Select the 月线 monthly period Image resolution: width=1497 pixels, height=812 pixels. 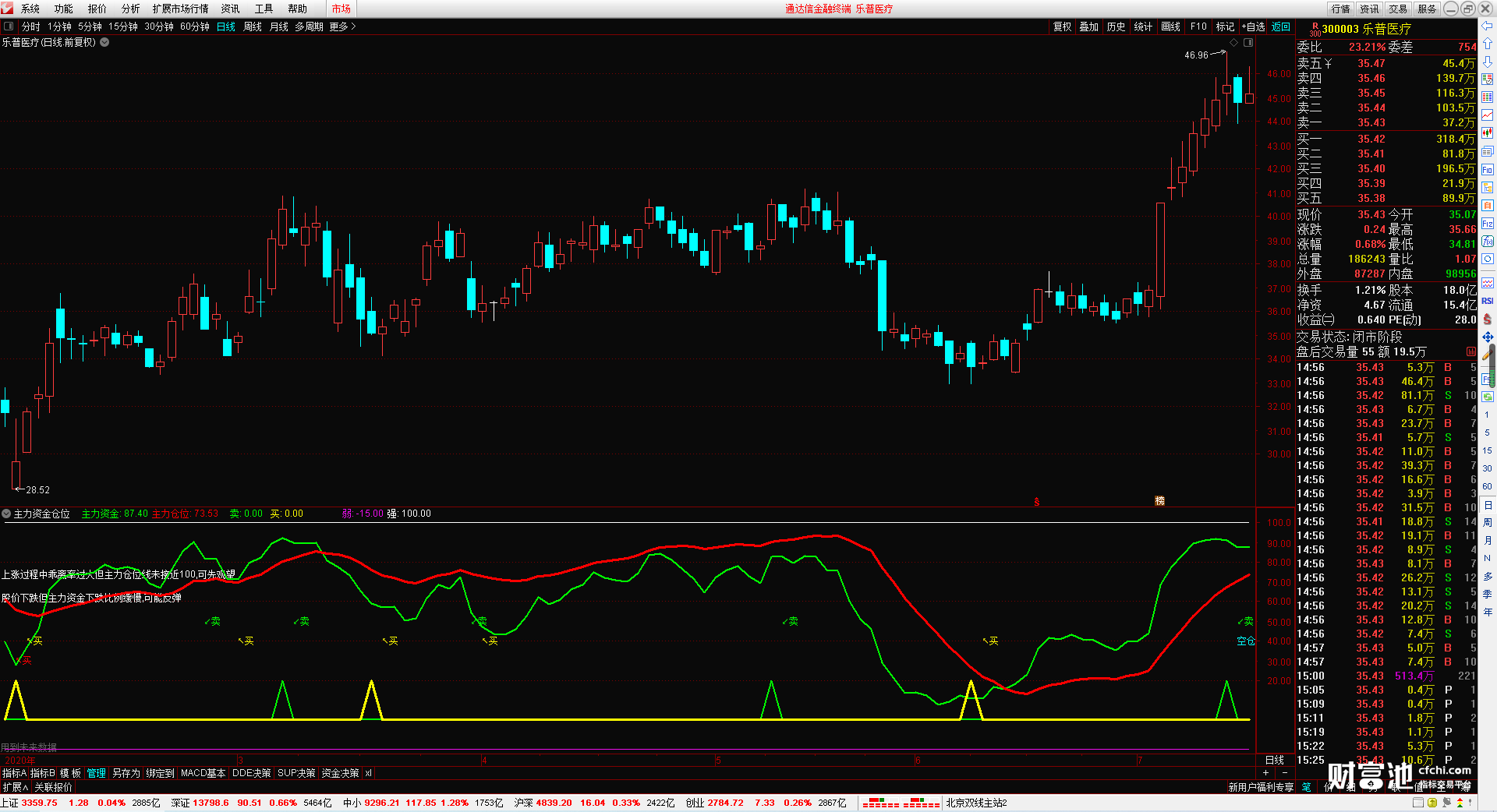(279, 26)
